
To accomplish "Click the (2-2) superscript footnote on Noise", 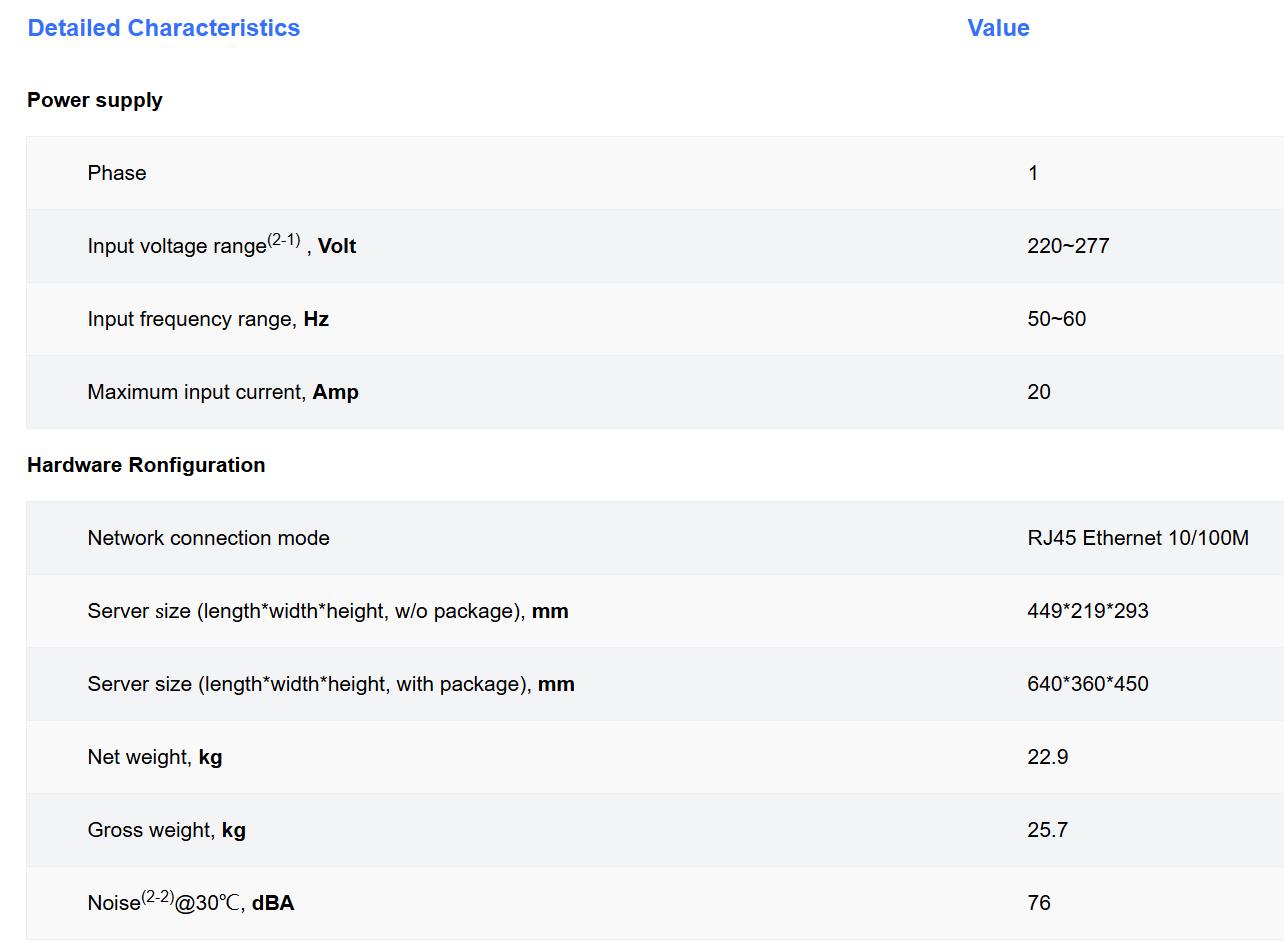I will point(158,897).
